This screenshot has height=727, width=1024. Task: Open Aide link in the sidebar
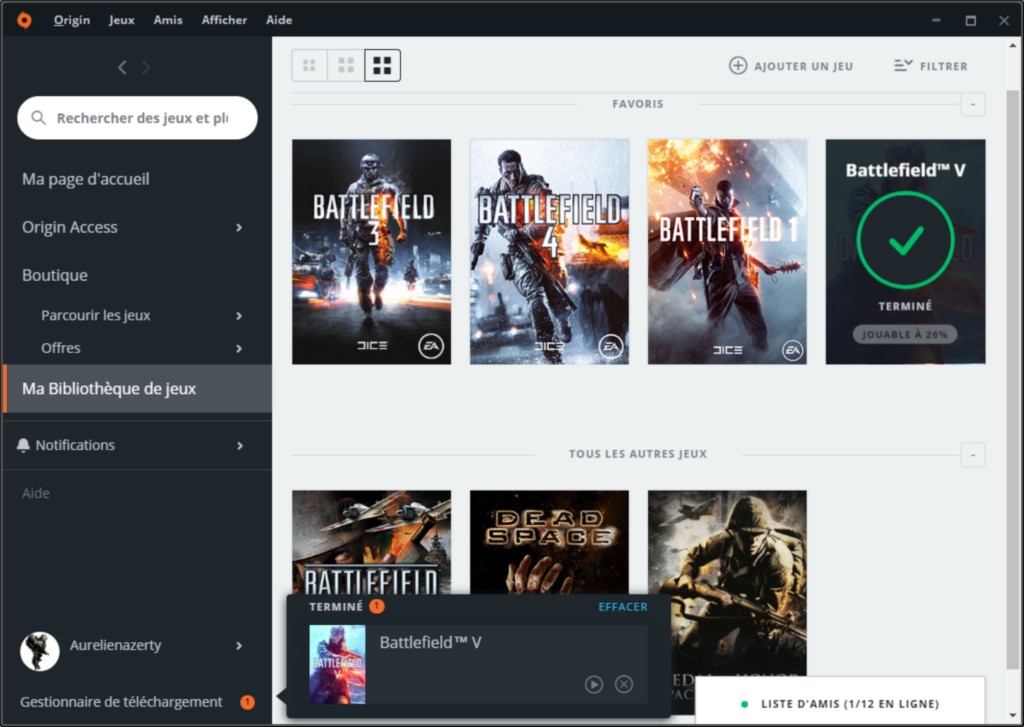tap(36, 493)
